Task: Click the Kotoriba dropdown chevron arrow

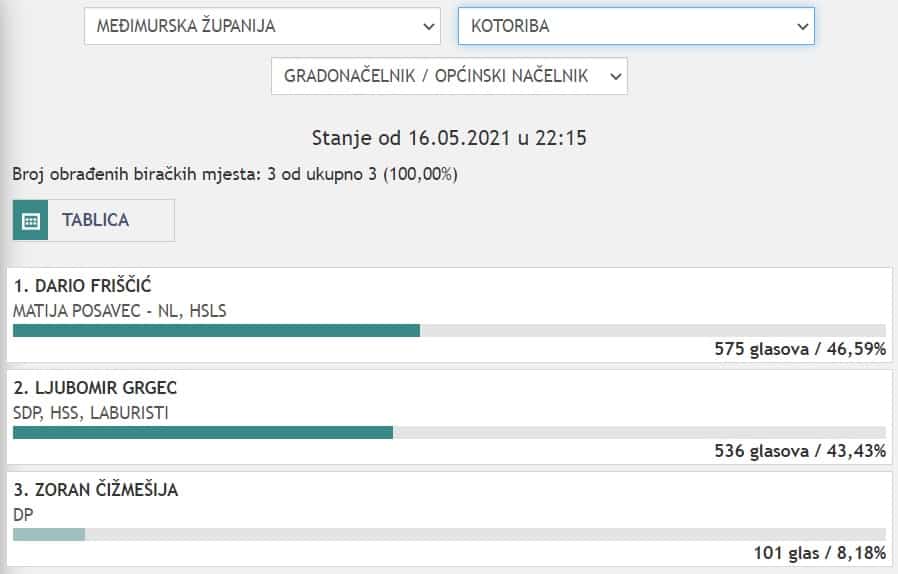Action: pos(802,27)
